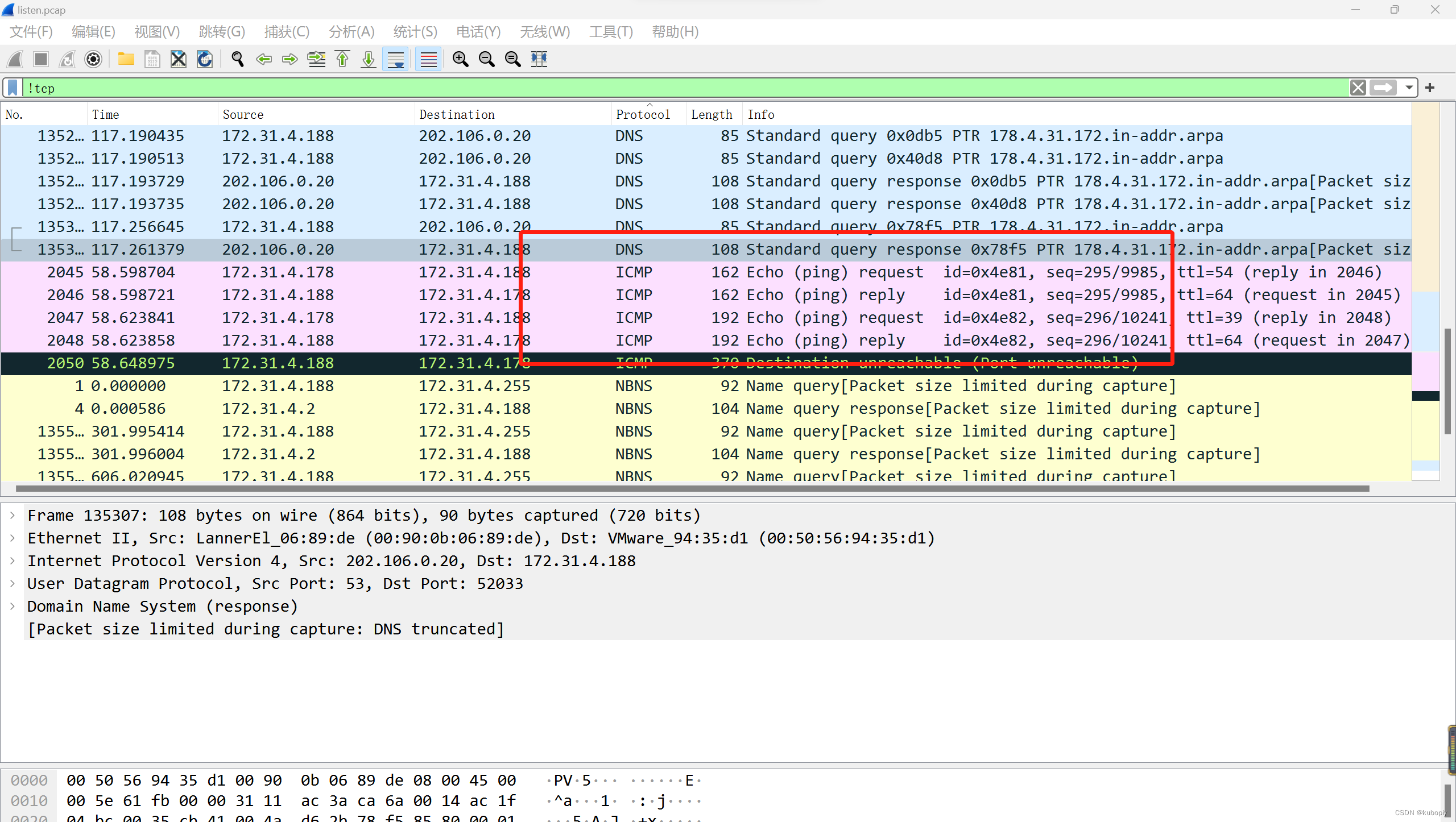This screenshot has height=822, width=1456.
Task: Jump to first packet icon
Action: [x=342, y=59]
